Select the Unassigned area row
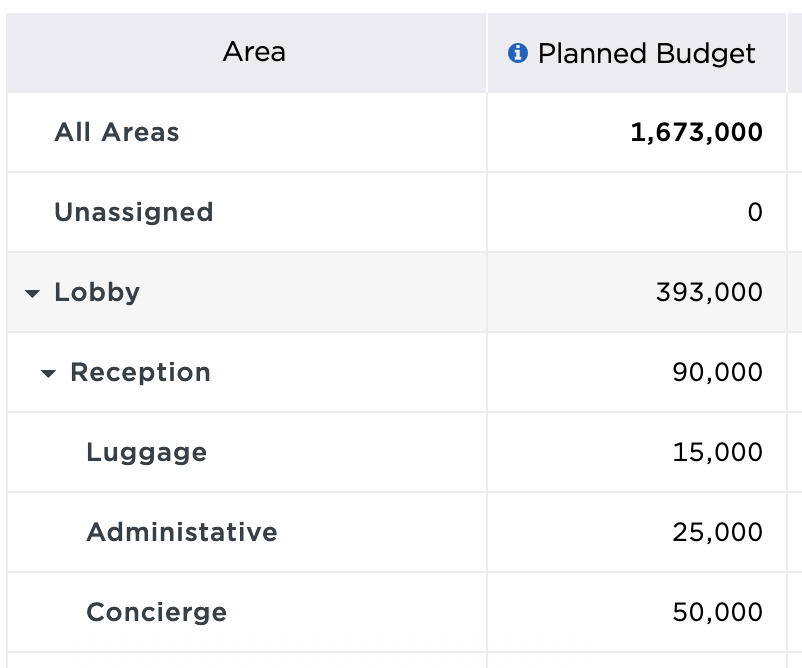The width and height of the screenshot is (802, 668). click(134, 212)
